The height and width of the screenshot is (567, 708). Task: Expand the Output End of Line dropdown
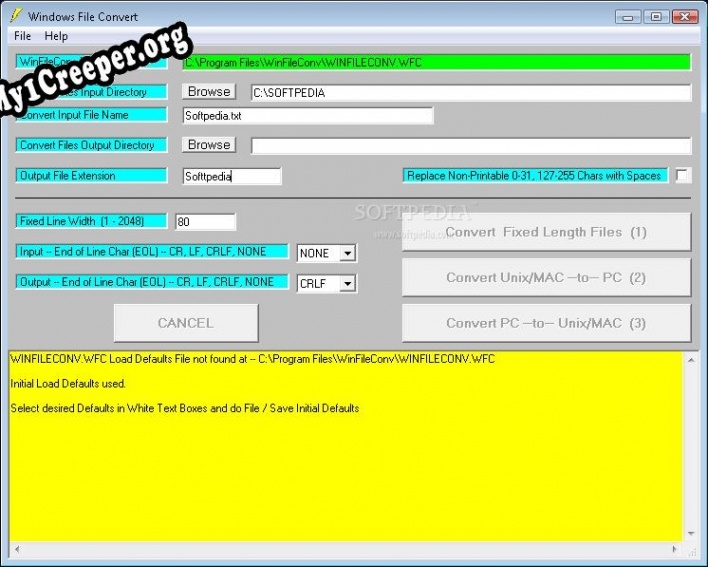(x=347, y=284)
